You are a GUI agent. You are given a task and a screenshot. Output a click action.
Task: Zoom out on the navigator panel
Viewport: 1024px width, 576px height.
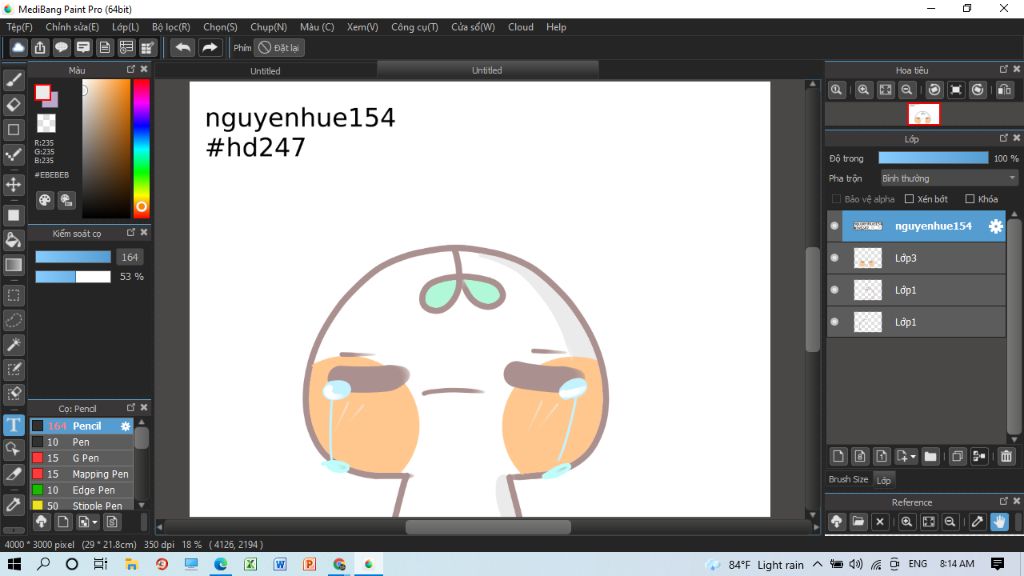pos(906,90)
